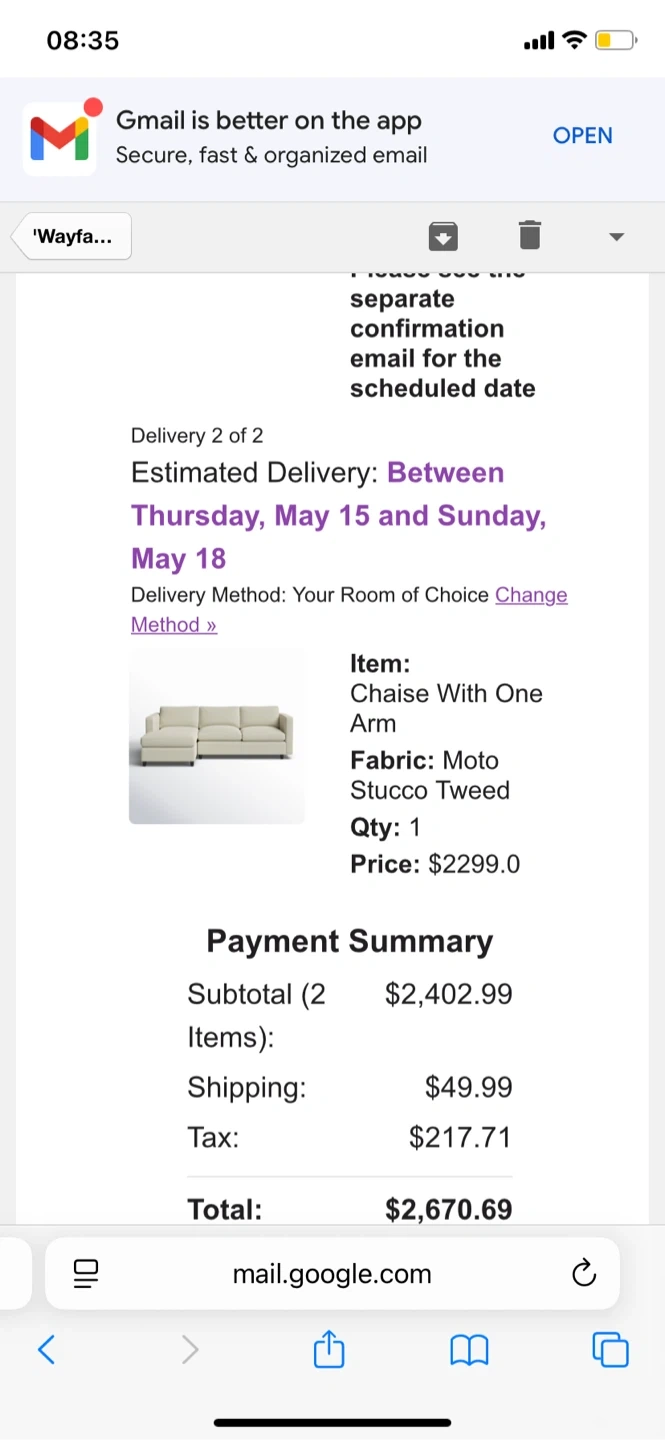Go back to the 'Wayfa...' message list

[x=72, y=237]
